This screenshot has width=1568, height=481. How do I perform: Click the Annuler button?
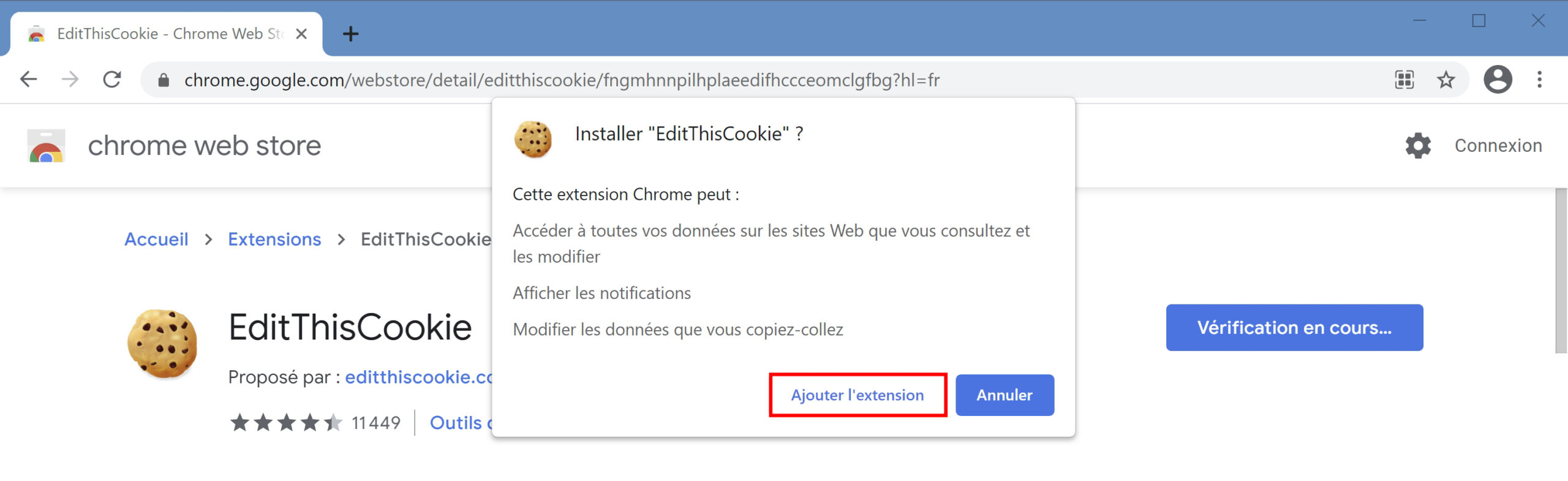tap(1005, 395)
